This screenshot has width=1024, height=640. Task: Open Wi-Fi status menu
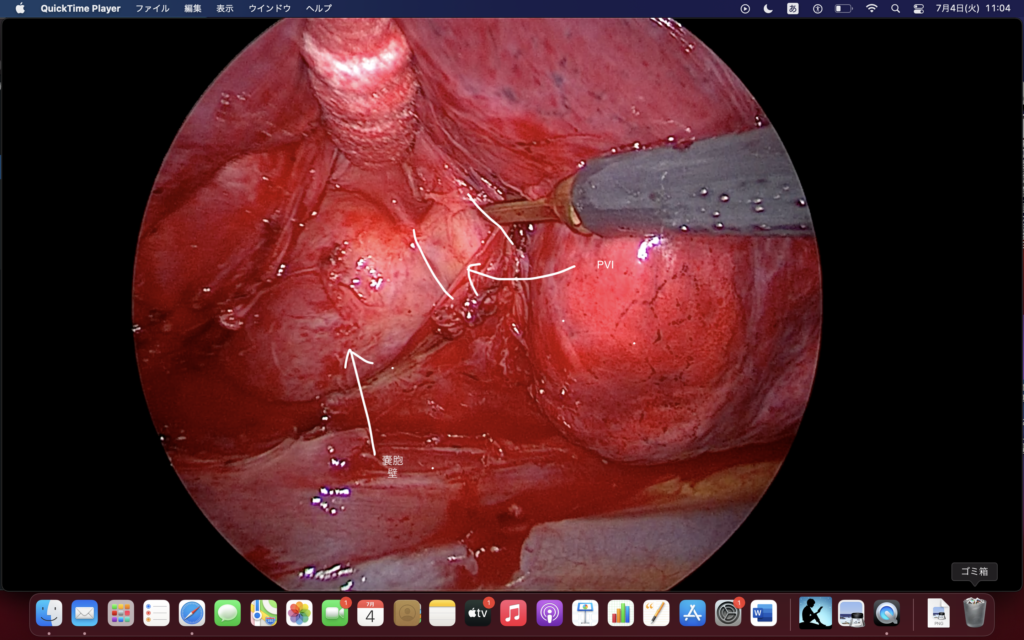(x=871, y=8)
